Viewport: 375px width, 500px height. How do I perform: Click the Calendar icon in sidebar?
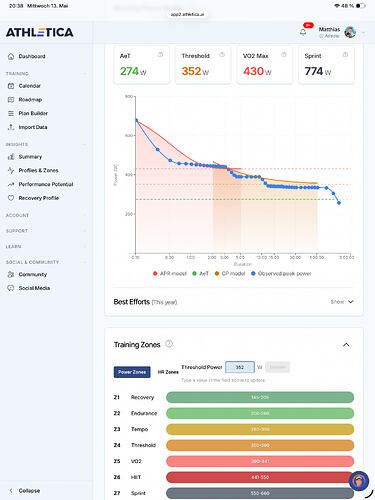coord(11,86)
